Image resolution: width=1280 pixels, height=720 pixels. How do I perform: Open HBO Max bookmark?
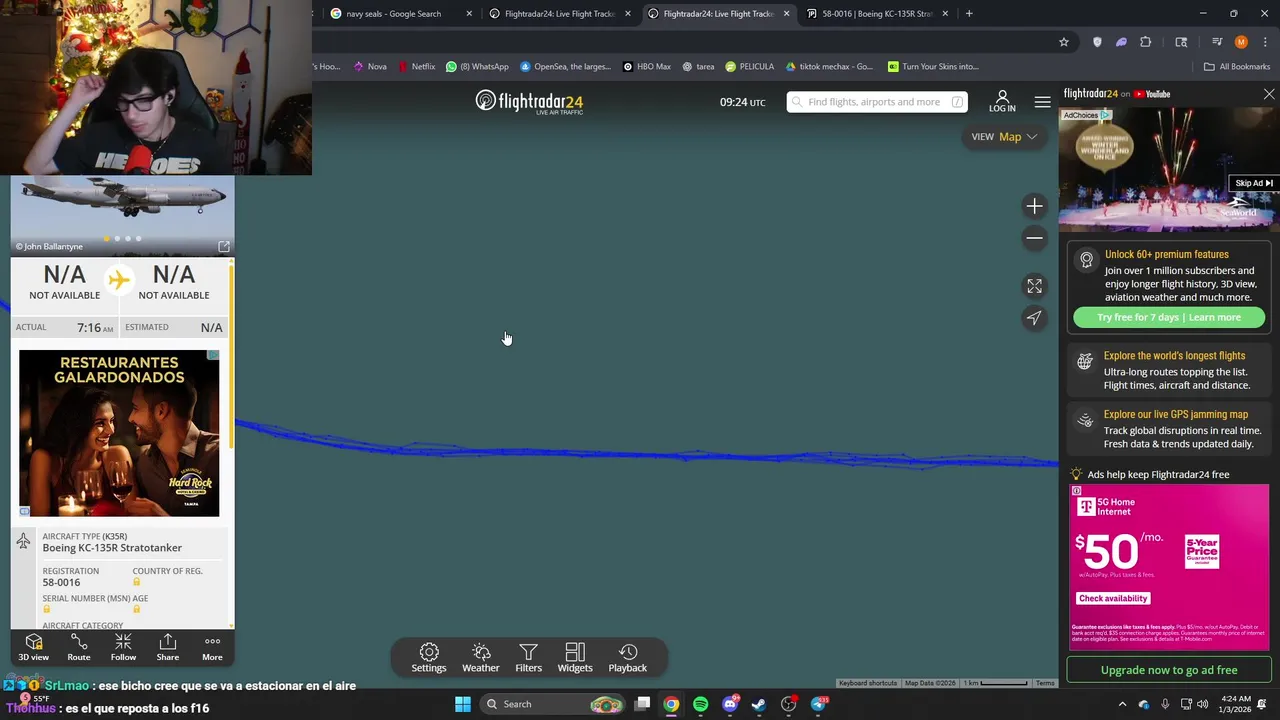[646, 67]
